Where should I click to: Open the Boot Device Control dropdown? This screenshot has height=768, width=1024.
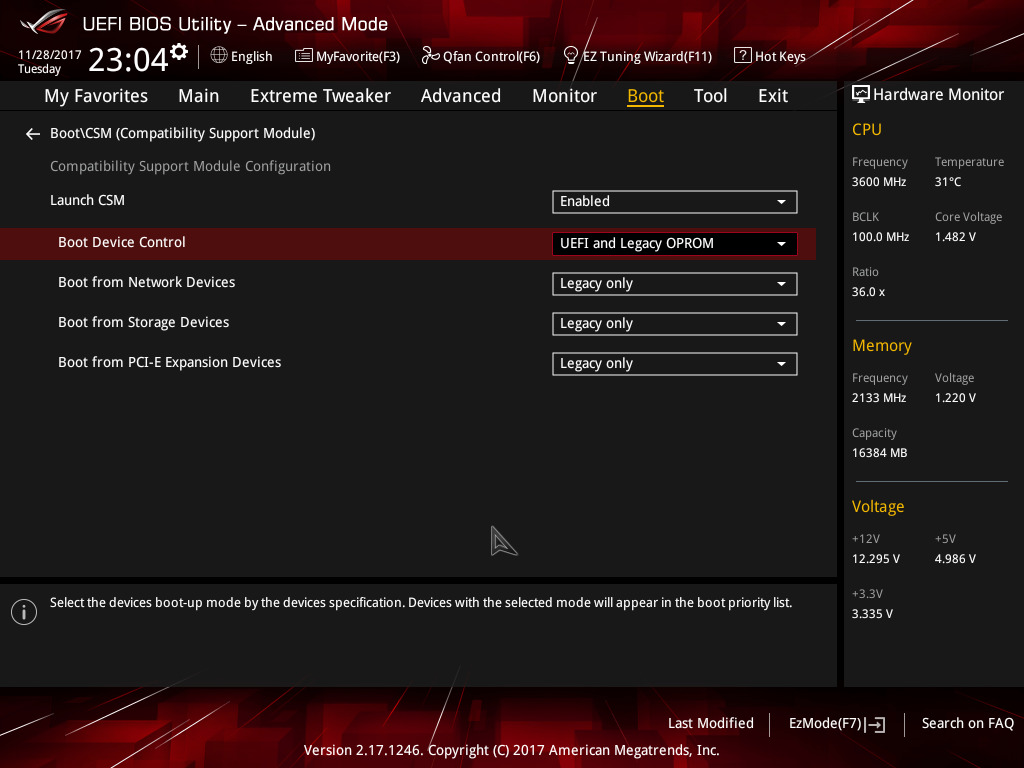coord(675,244)
